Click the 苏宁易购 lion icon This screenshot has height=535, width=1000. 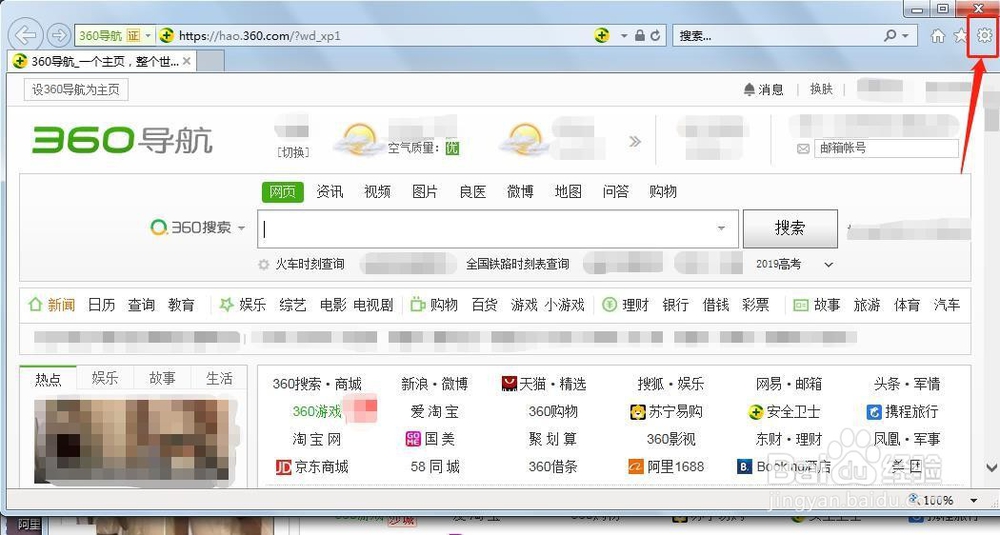click(637, 412)
